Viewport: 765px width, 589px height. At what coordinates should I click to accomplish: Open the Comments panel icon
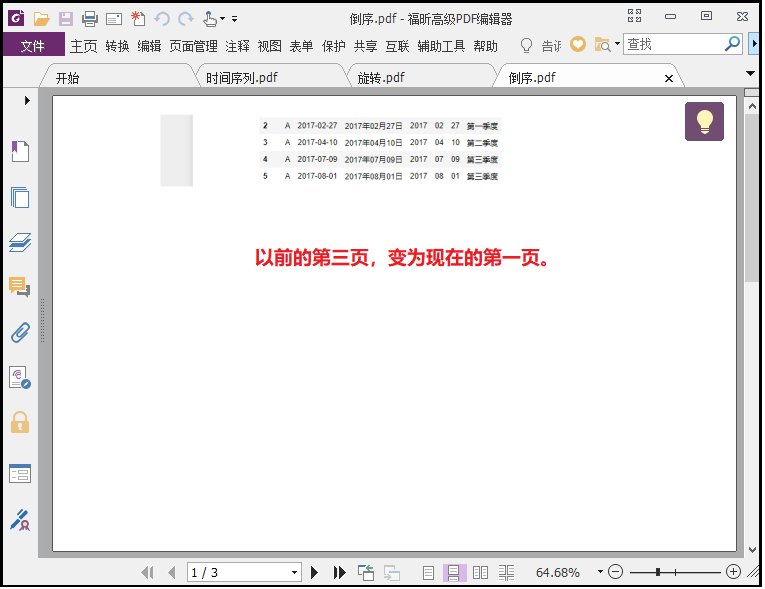(x=20, y=287)
